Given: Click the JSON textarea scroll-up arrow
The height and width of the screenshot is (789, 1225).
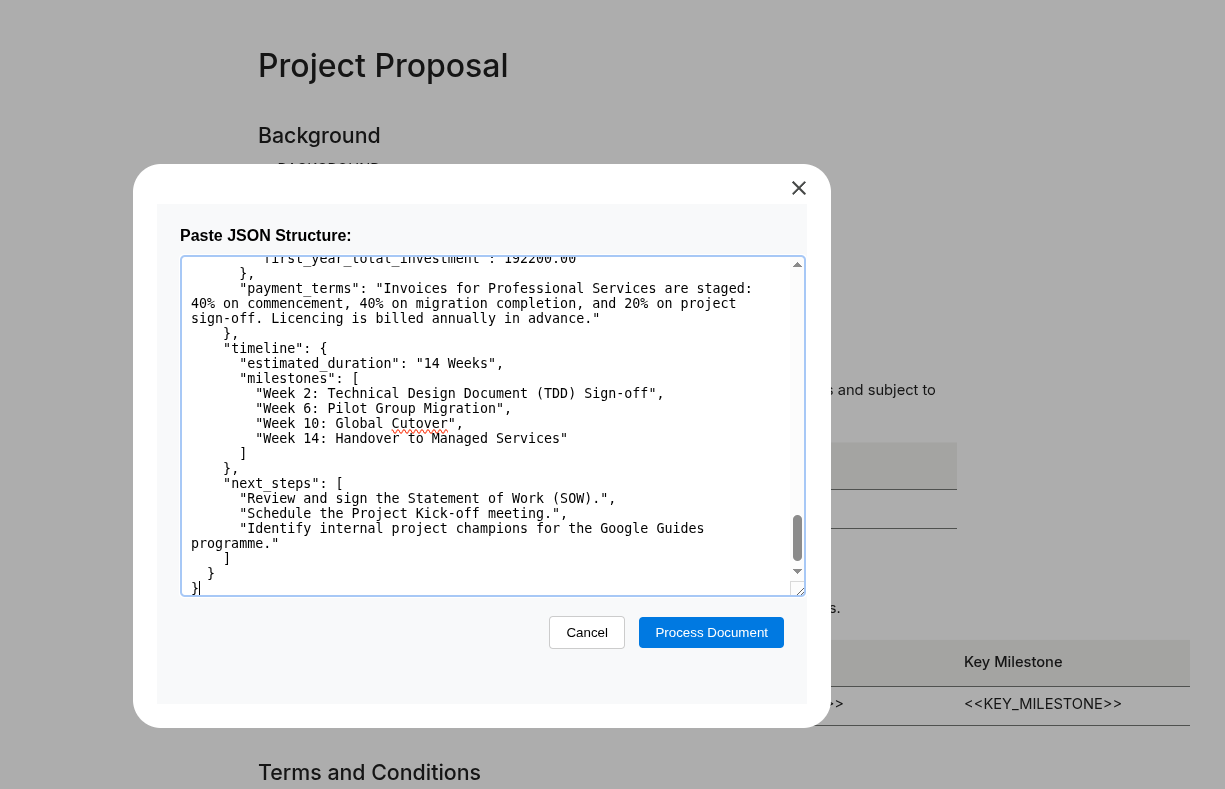Looking at the screenshot, I should 797,265.
